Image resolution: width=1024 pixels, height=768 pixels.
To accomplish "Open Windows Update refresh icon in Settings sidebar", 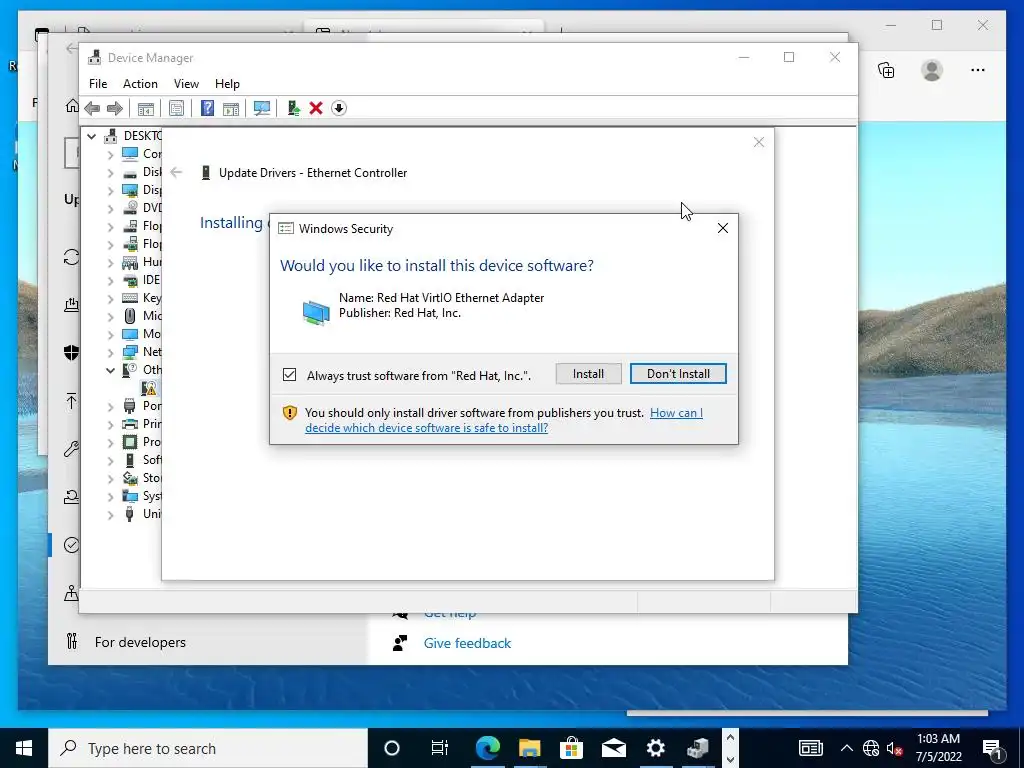I will point(71,257).
